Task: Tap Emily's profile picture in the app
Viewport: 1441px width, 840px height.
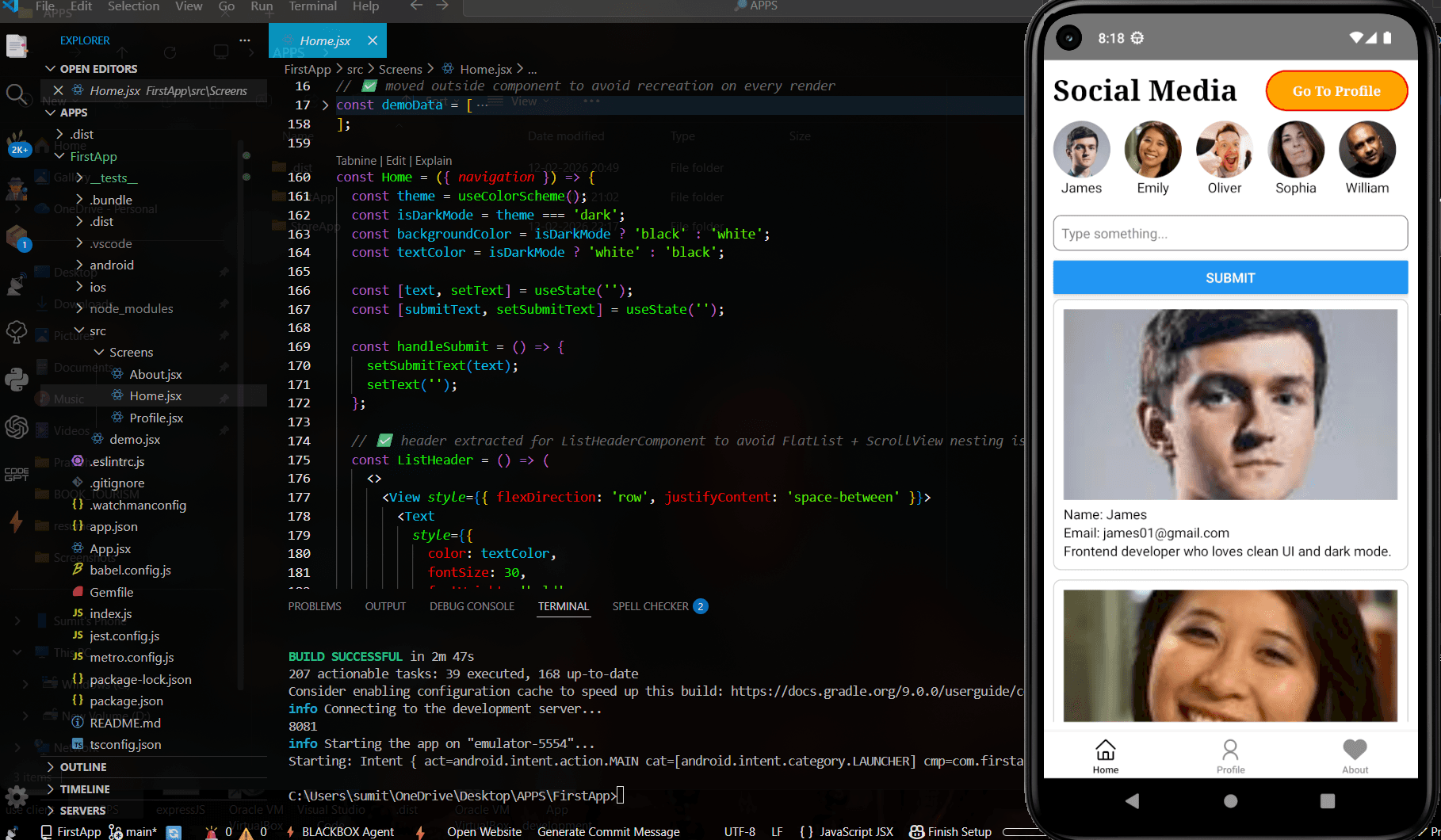Action: point(1152,151)
